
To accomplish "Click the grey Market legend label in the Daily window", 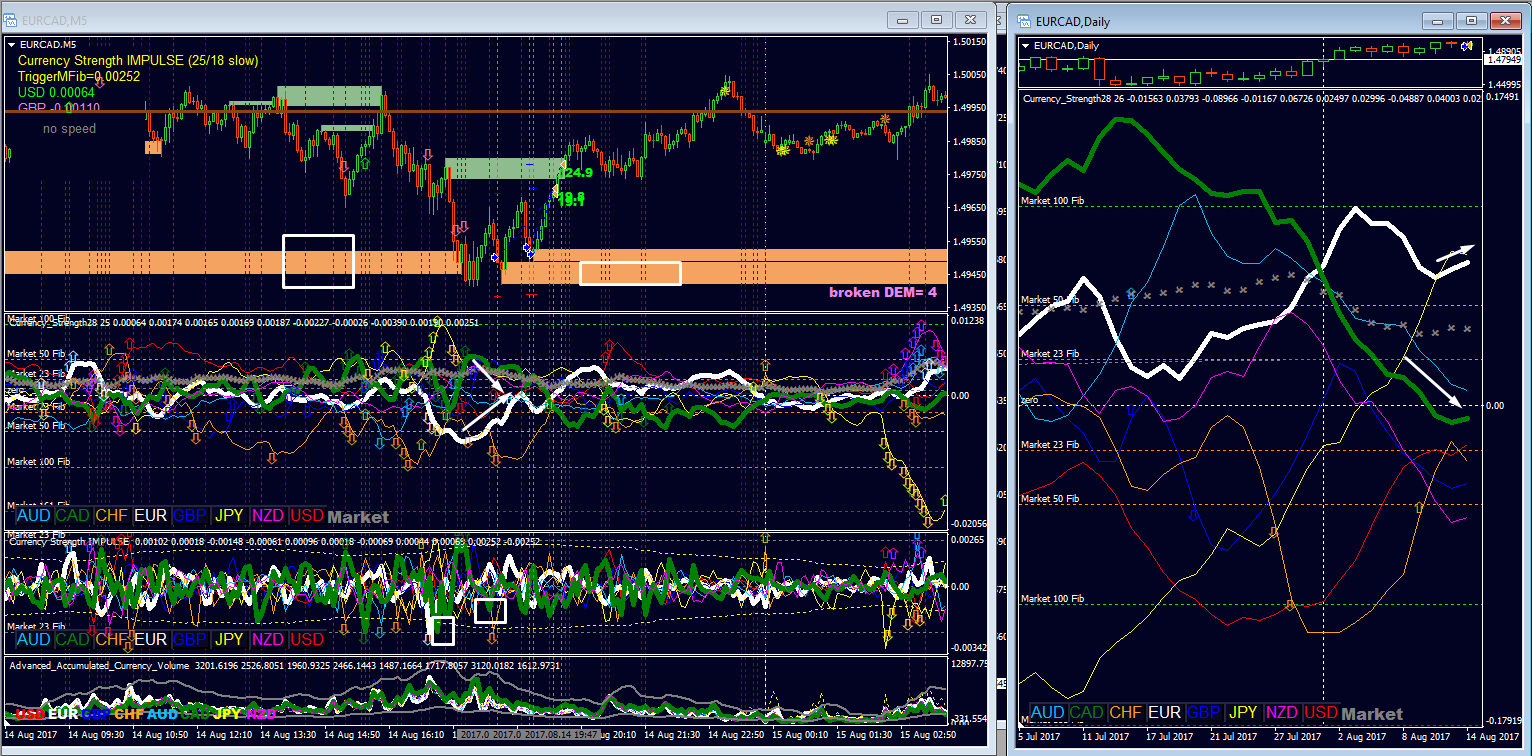I will (x=1372, y=714).
